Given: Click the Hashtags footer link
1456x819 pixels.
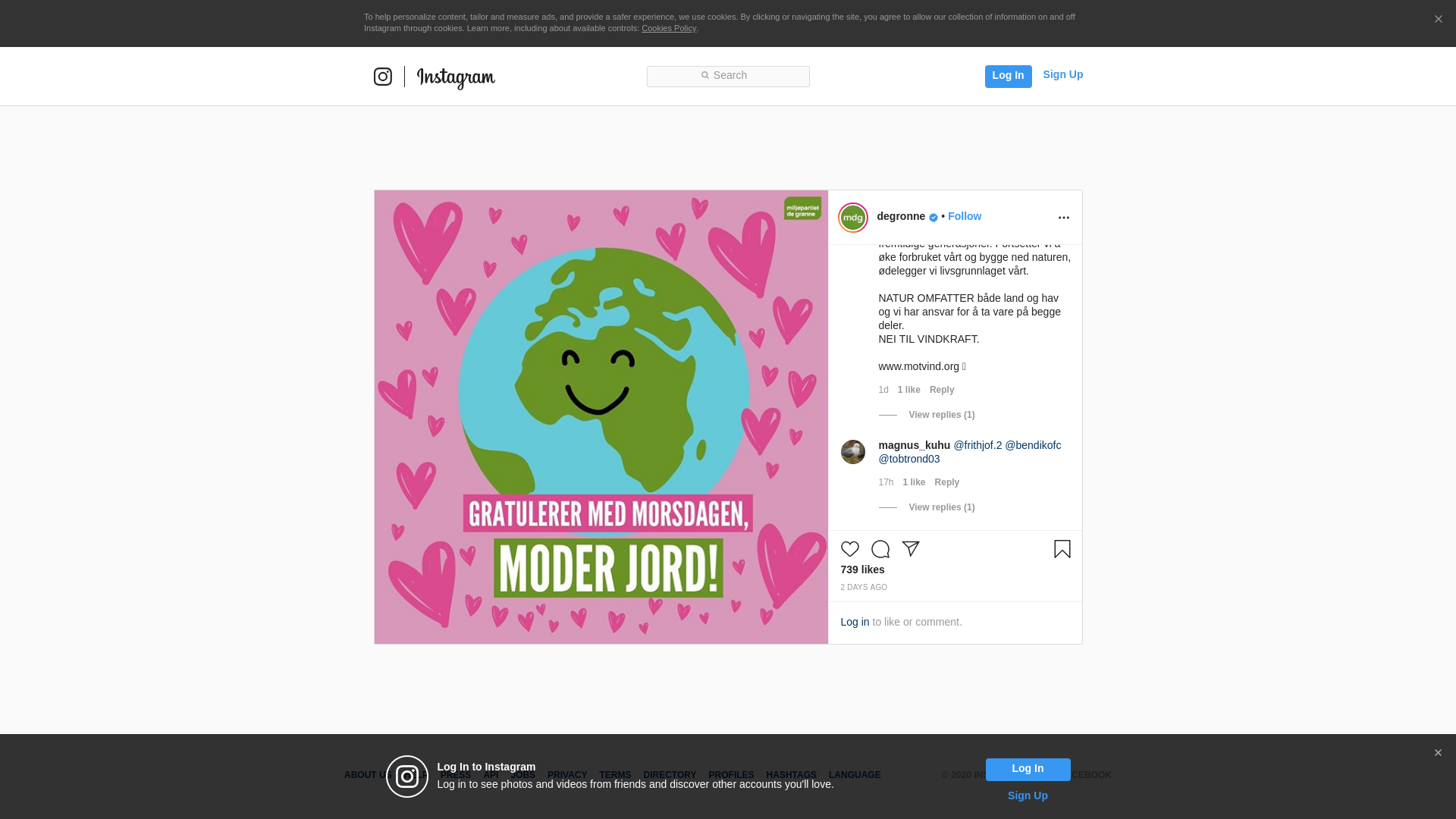Looking at the screenshot, I should coord(791,775).
